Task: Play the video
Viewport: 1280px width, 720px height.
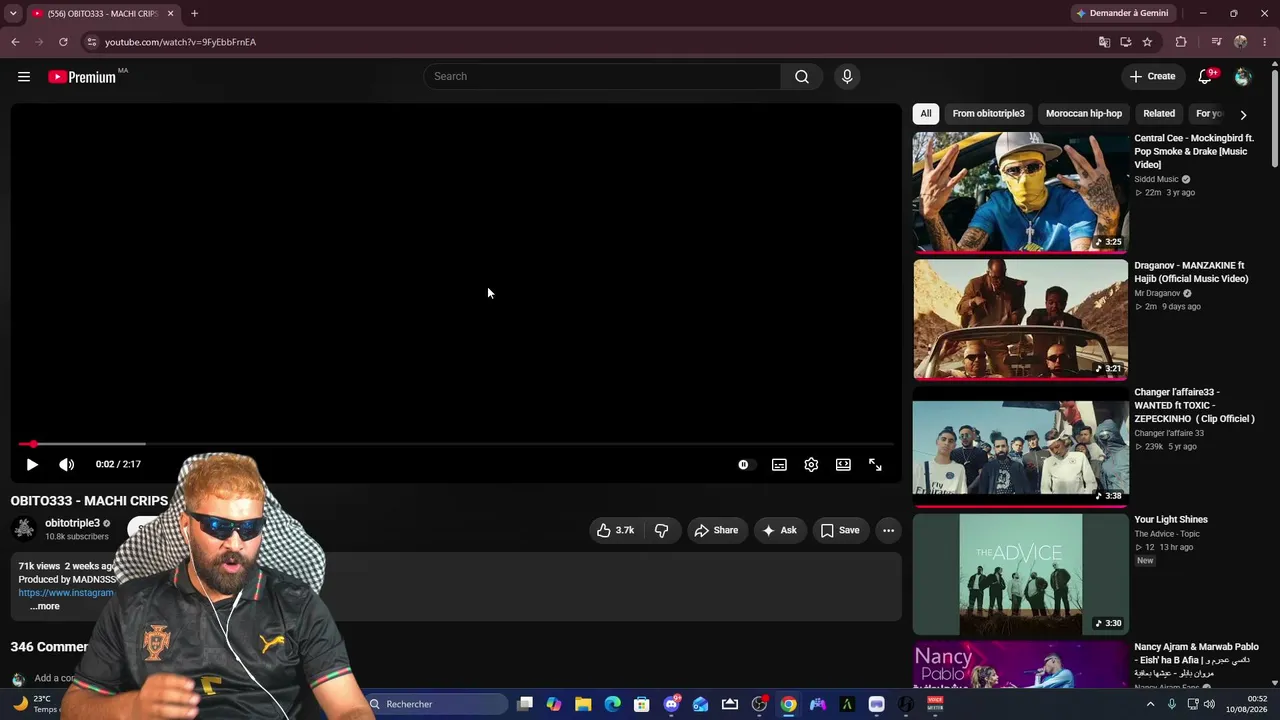Action: pos(32,465)
